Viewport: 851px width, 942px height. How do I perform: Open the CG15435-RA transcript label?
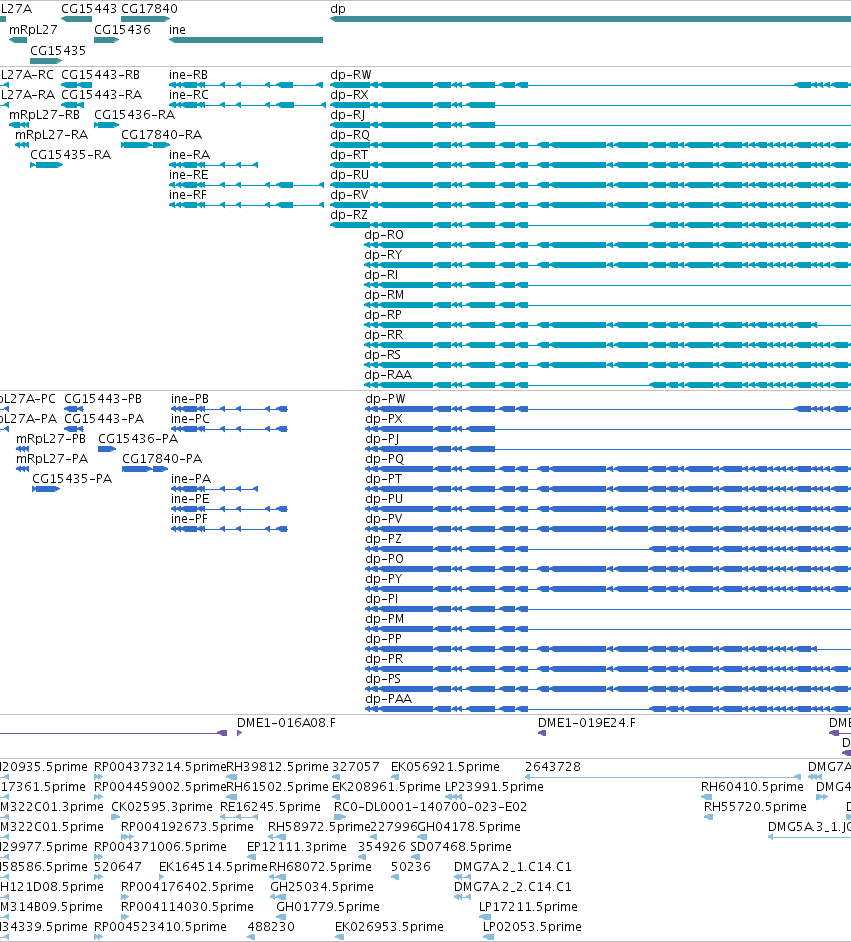pos(71,154)
